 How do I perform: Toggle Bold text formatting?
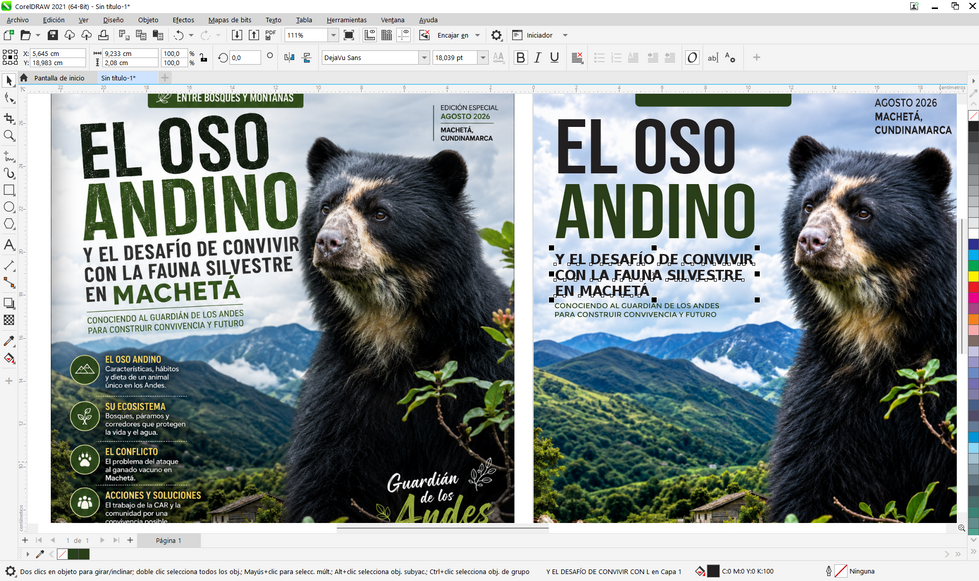click(x=521, y=57)
